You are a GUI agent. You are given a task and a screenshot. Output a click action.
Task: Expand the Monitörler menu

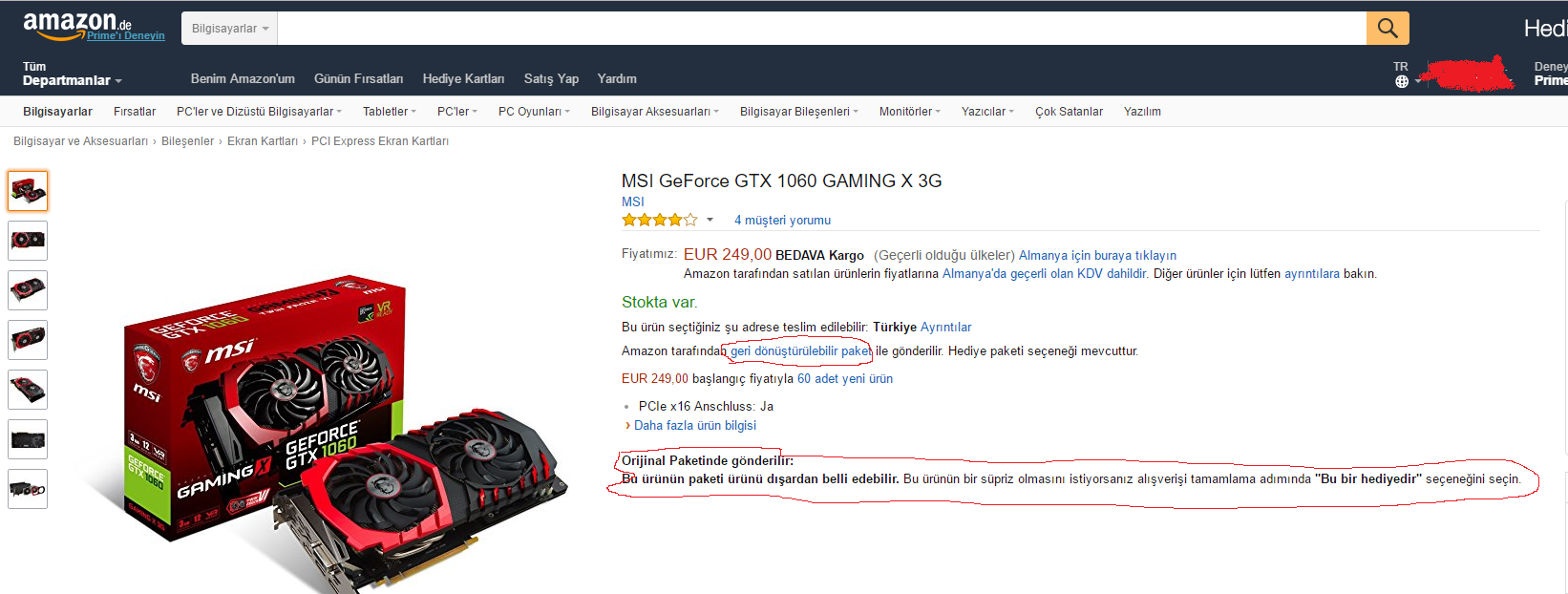(910, 112)
